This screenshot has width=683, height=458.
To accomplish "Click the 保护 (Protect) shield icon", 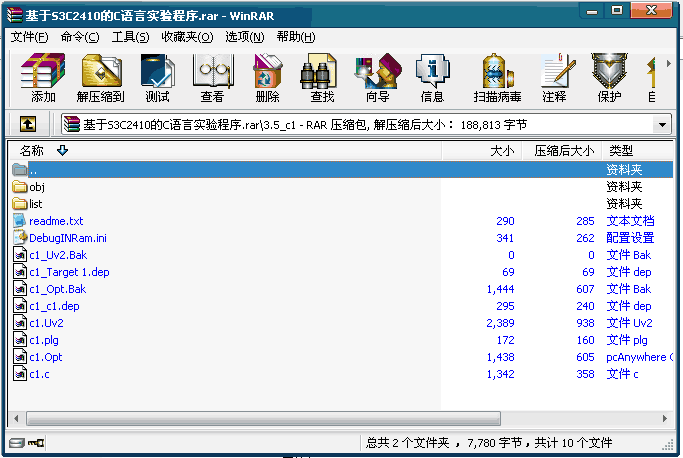I will (609, 78).
